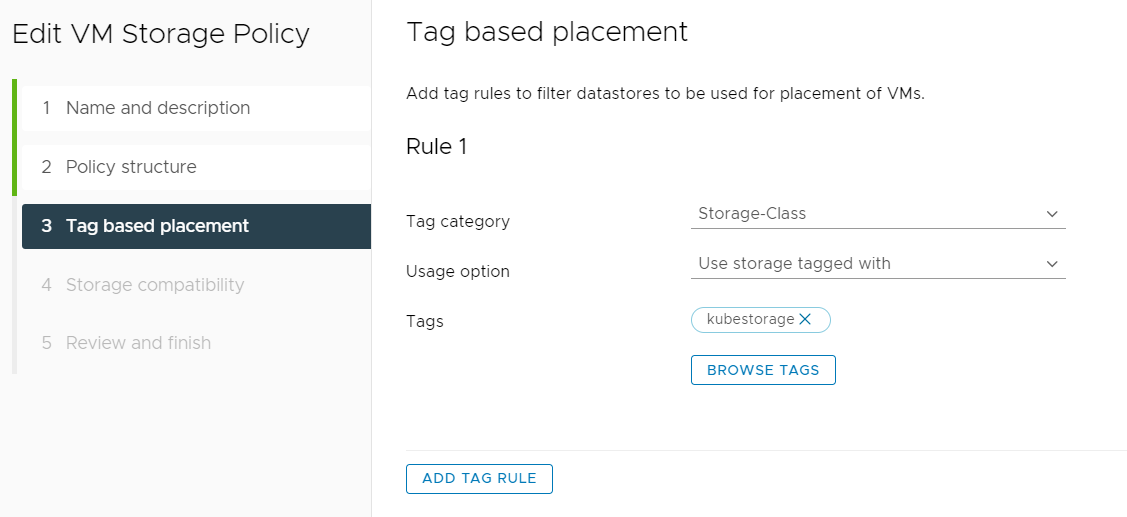Screen dimensions: 1127x517
Task: Click the chevron arrow beside Storage-Class
Action: pyautogui.click(x=1052, y=214)
